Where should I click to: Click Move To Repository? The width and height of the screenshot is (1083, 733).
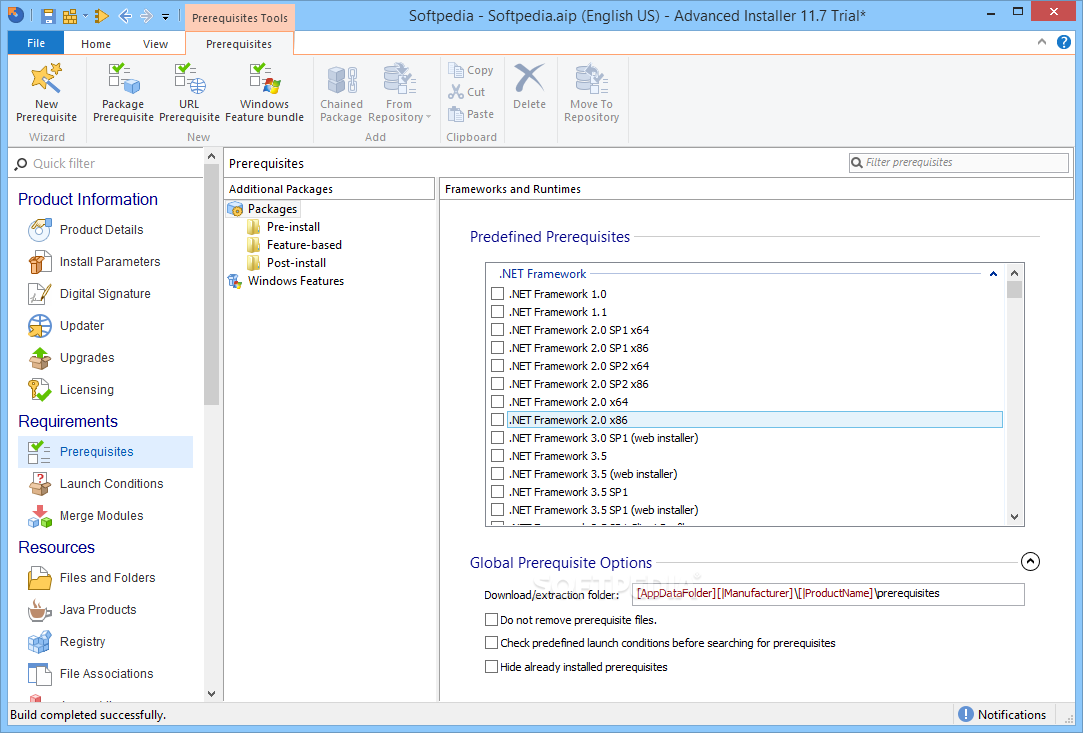click(591, 94)
